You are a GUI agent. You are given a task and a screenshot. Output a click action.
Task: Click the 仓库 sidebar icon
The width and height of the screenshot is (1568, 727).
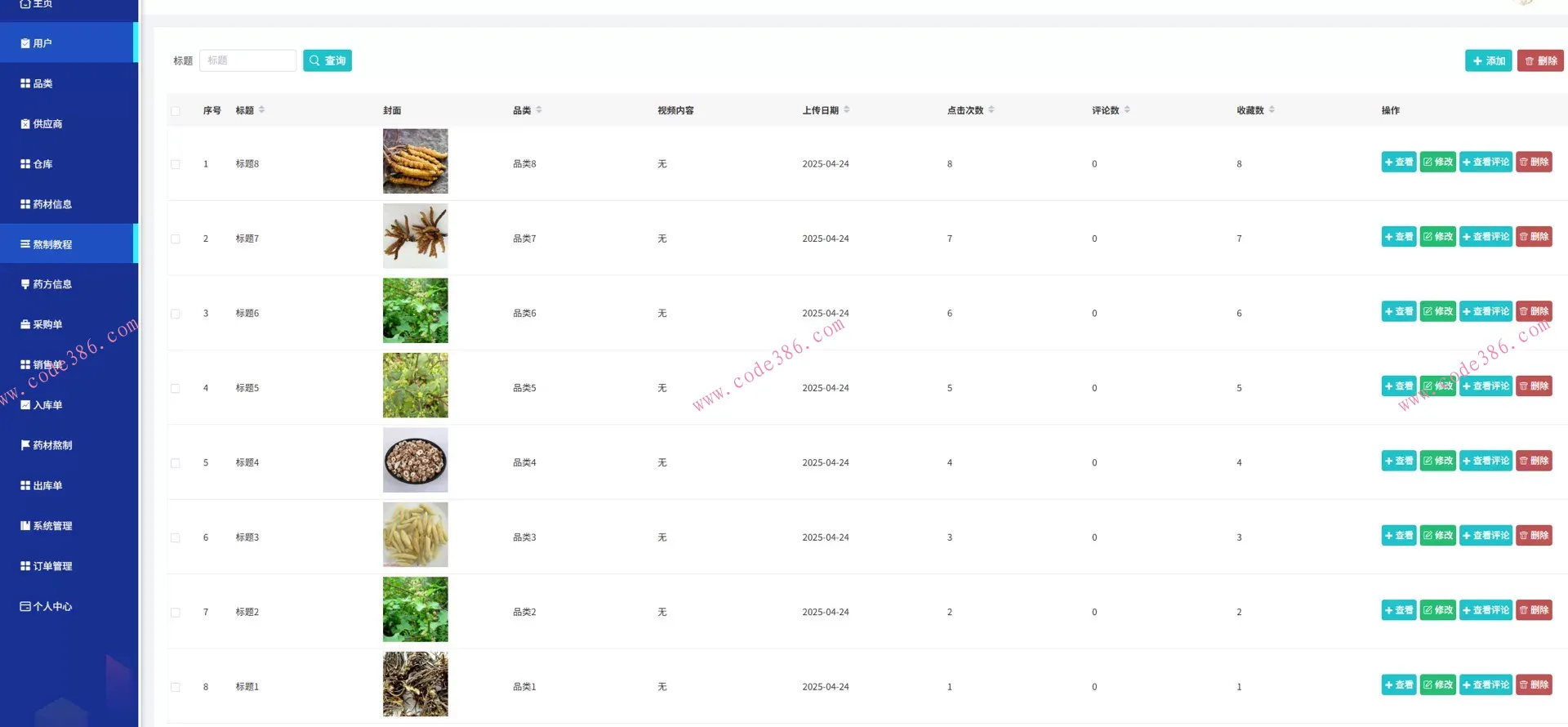25,164
